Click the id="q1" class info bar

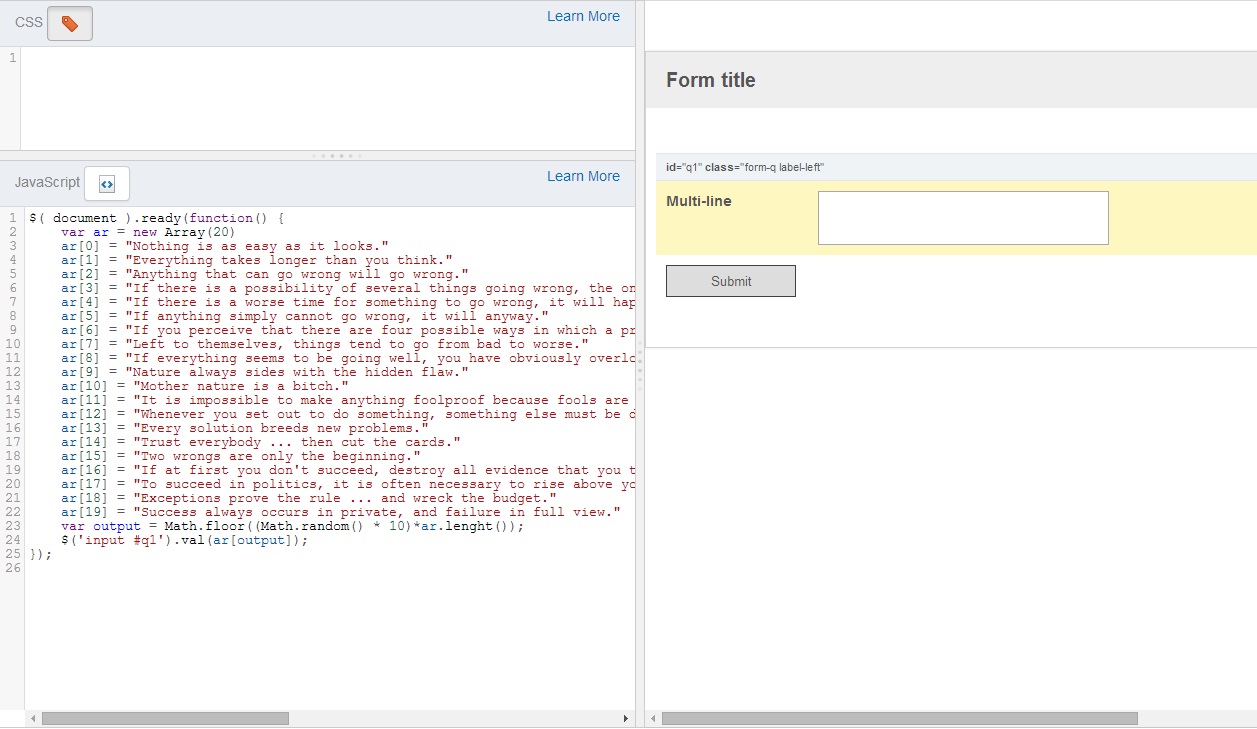745,167
